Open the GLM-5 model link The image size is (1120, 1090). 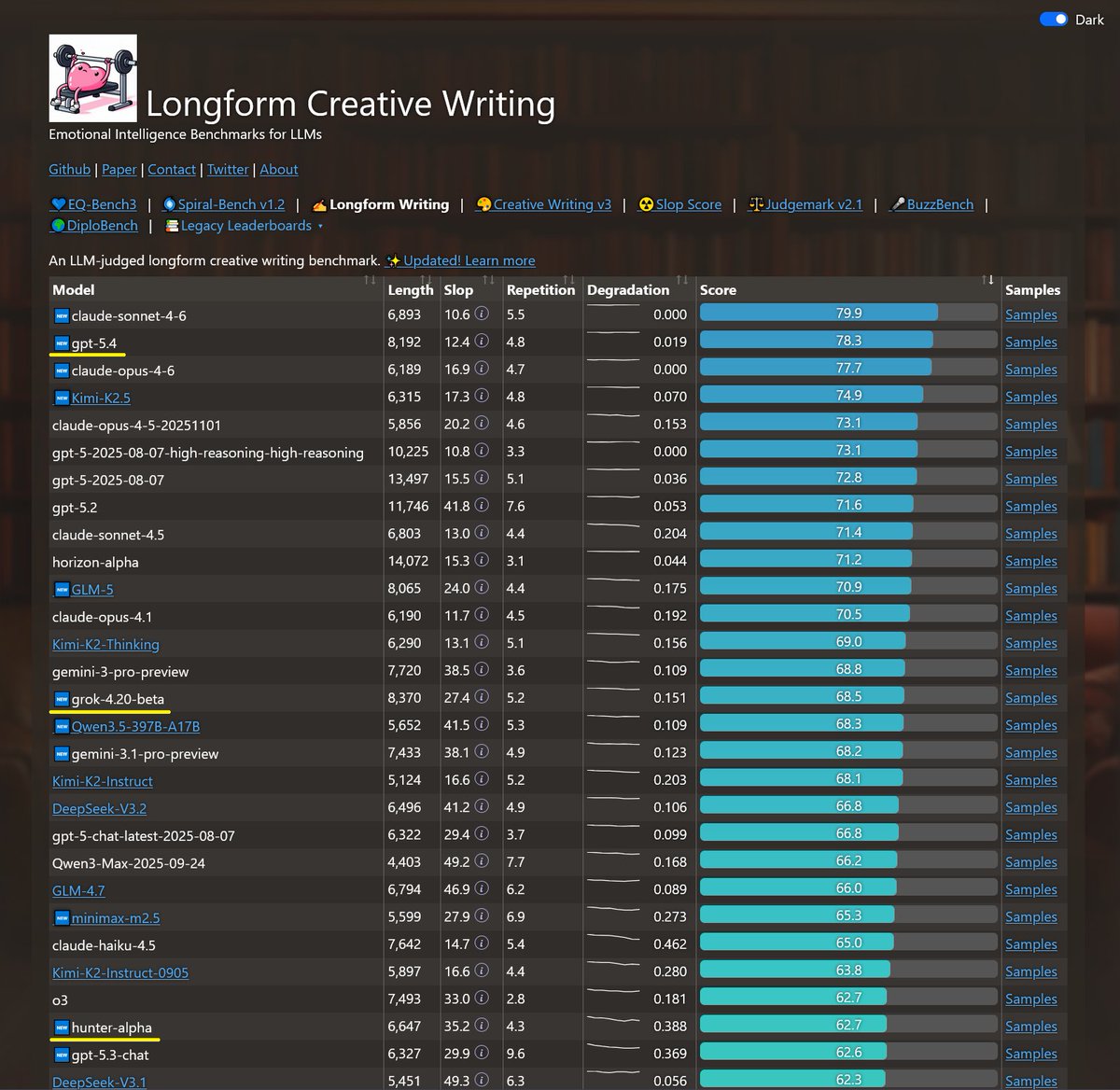click(92, 589)
